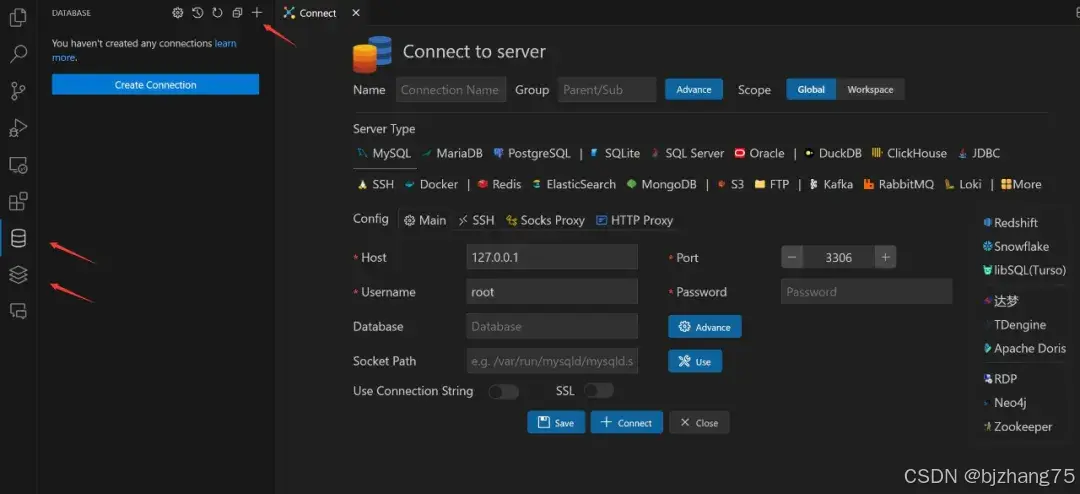Switch to HTTP Proxy config tab
The image size is (1080, 494).
(x=634, y=220)
